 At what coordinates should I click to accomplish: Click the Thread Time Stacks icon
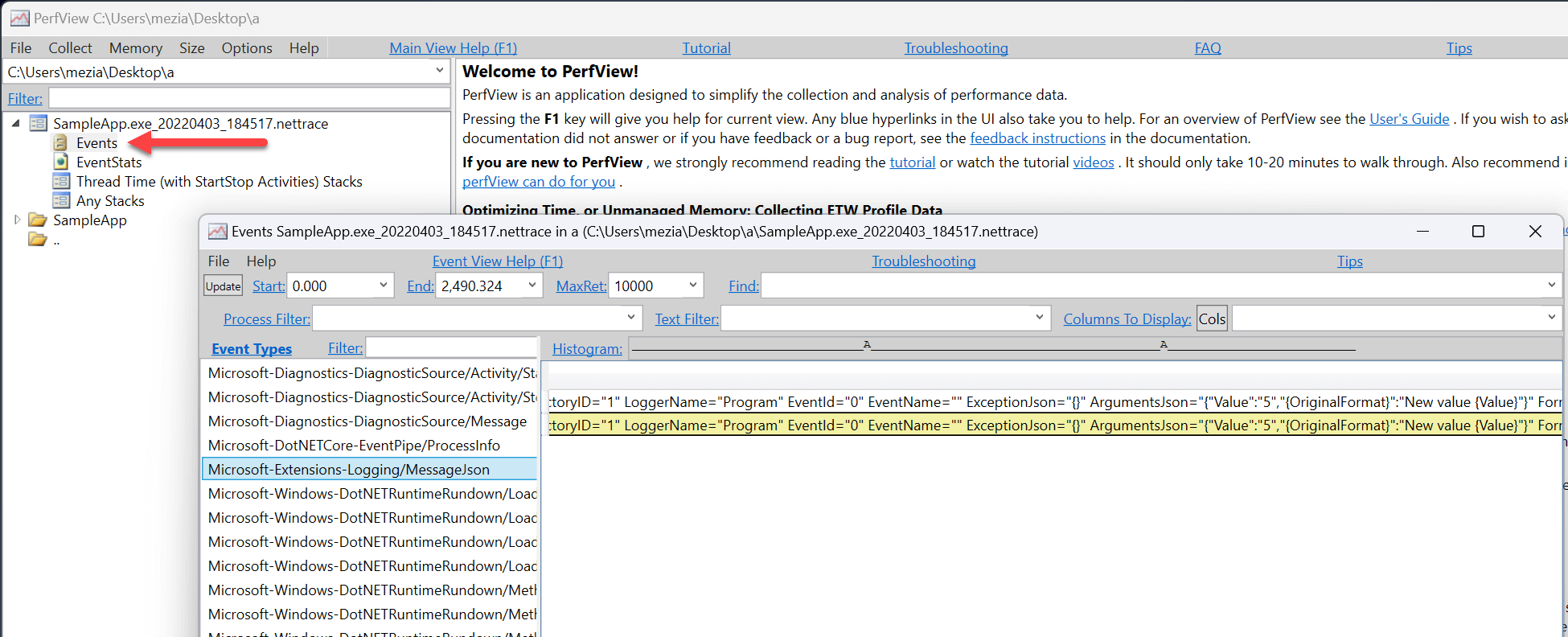pyautogui.click(x=60, y=182)
